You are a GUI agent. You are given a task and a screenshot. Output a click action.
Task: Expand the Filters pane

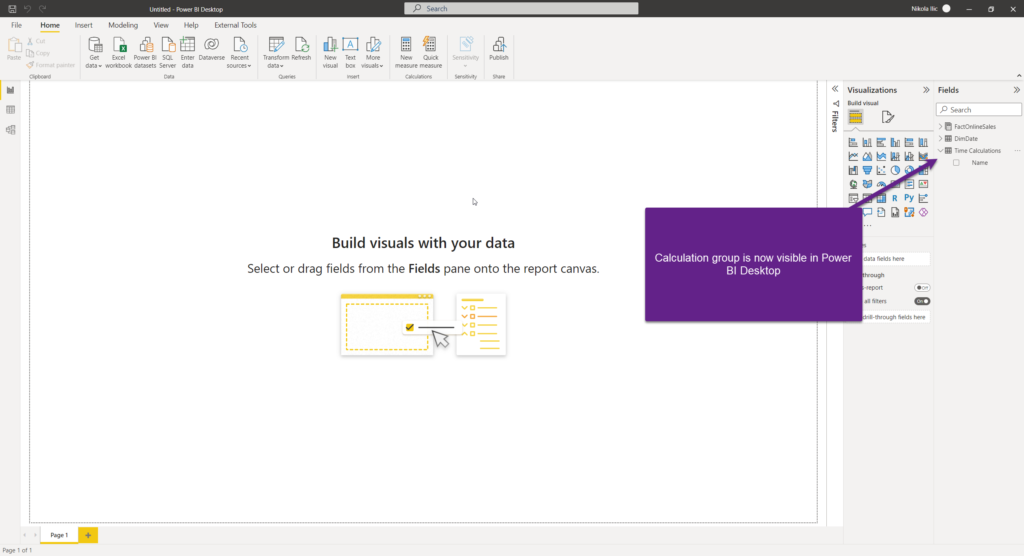(x=835, y=89)
